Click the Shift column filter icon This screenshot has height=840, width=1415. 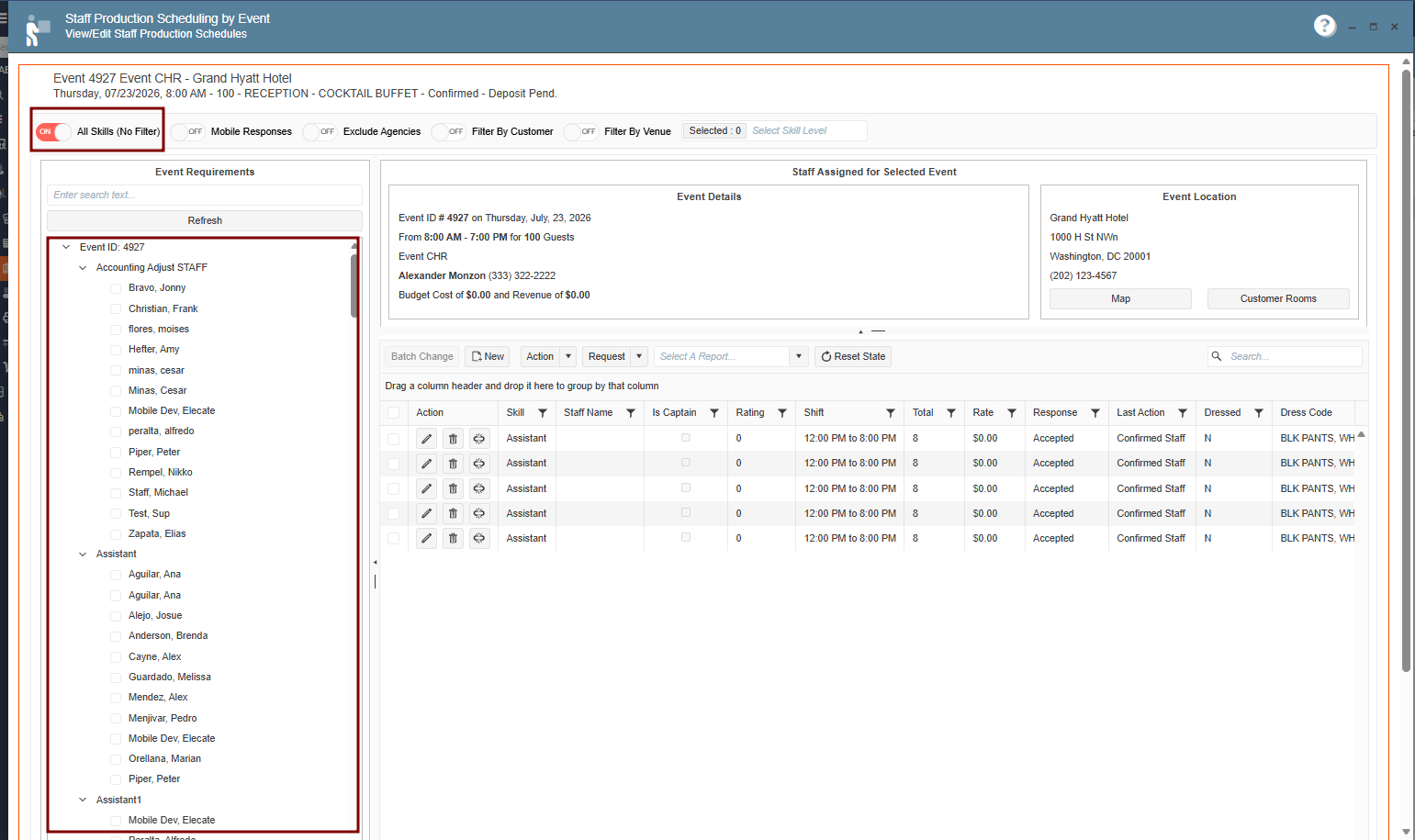(891, 413)
